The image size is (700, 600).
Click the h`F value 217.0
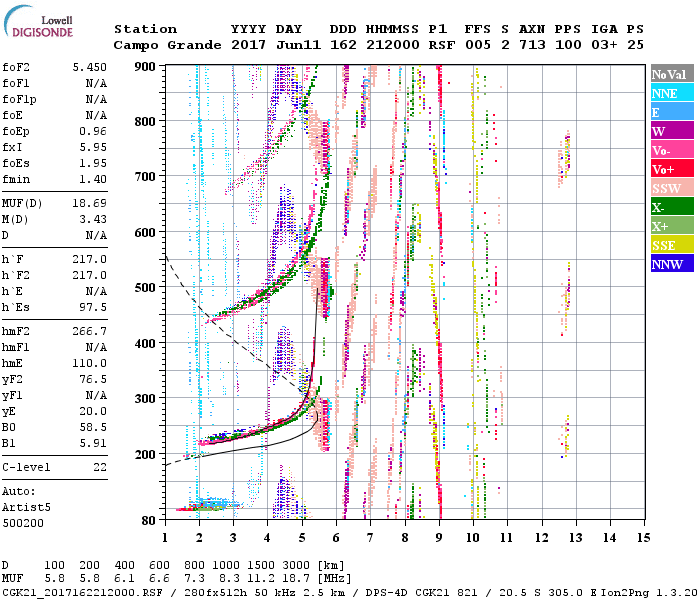click(x=90, y=260)
